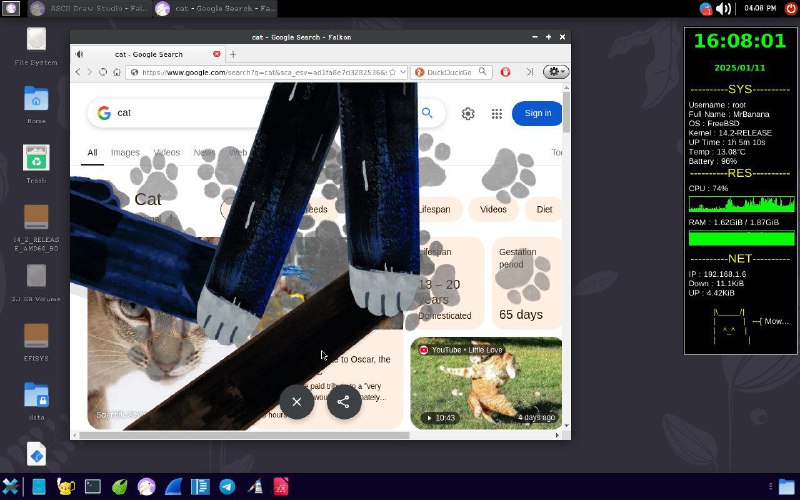Select the All search tab

[92, 152]
